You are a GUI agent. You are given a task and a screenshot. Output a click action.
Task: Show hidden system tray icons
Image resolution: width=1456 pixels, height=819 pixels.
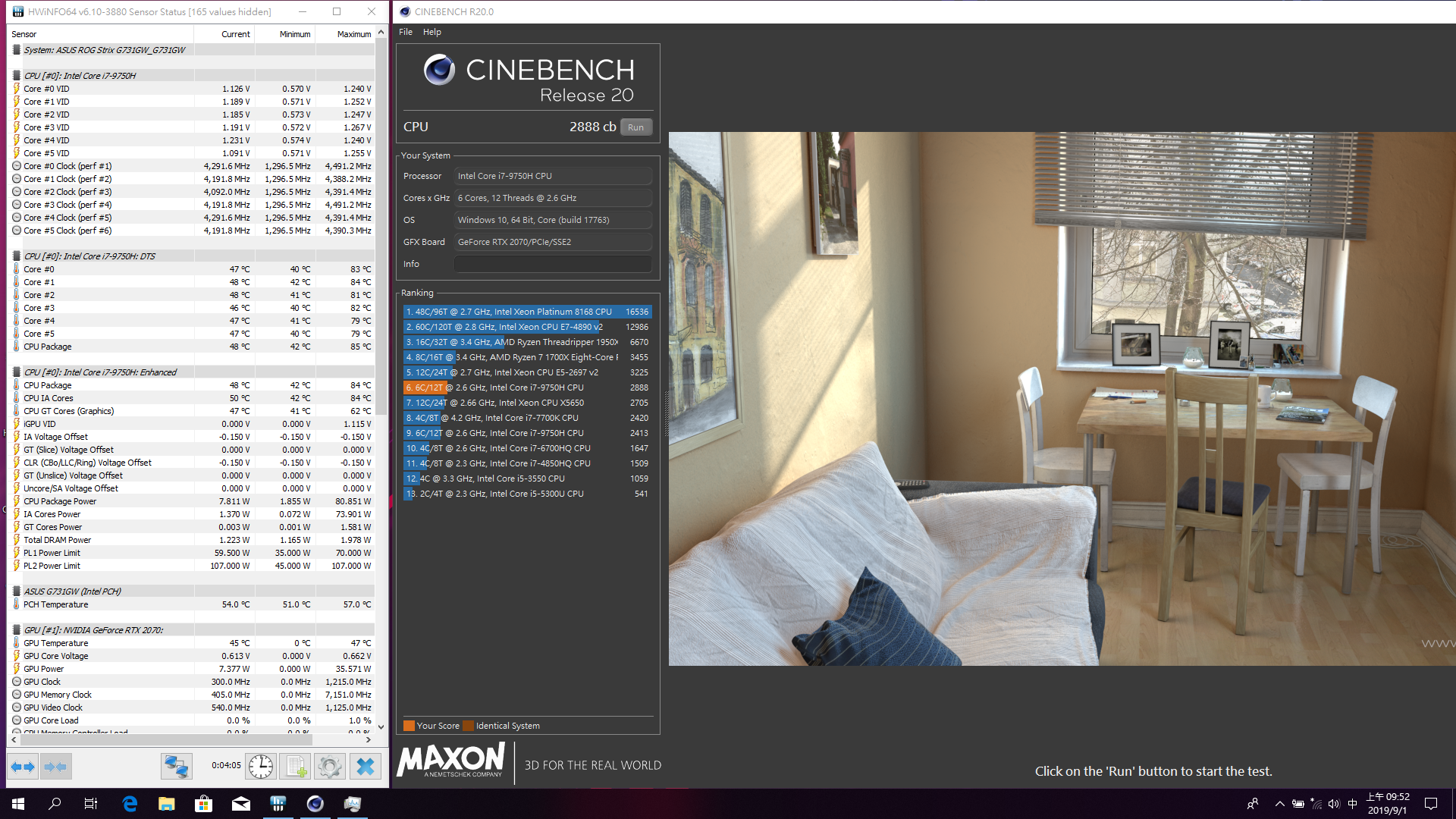1280,804
